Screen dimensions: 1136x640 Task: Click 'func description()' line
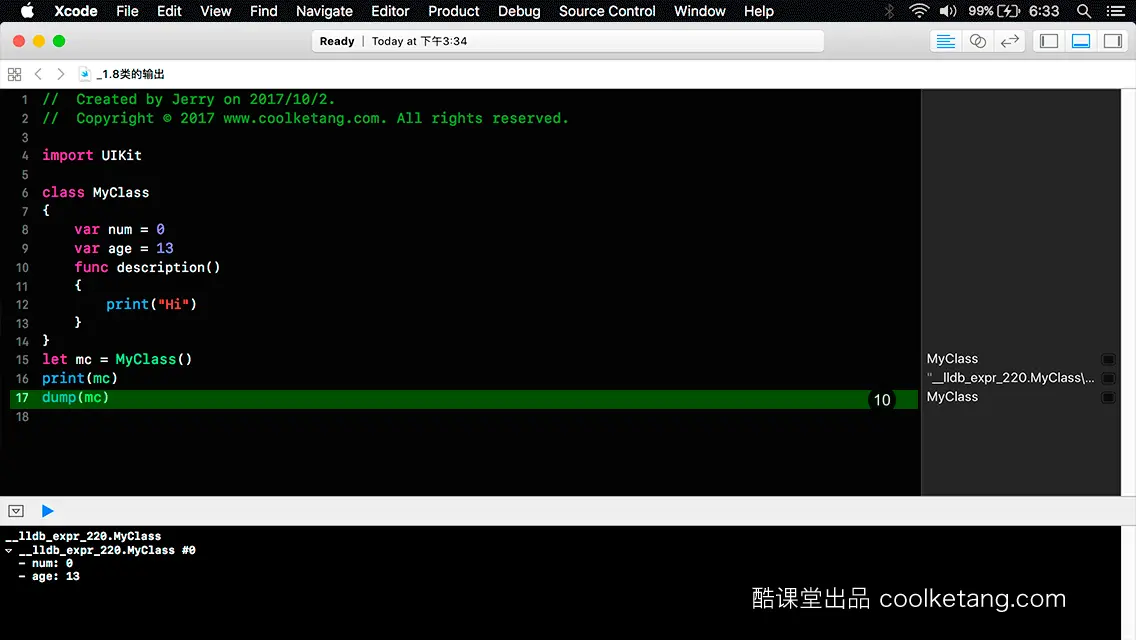coord(147,267)
